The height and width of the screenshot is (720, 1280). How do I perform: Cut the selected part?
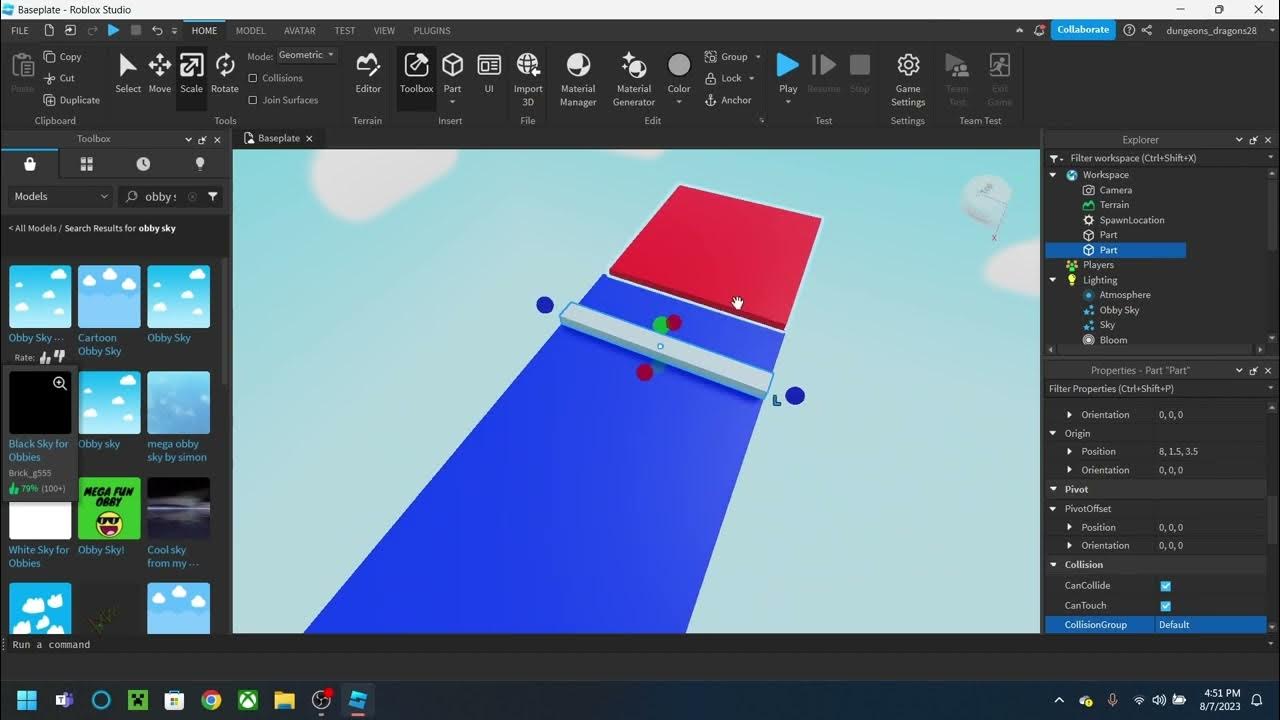point(59,78)
